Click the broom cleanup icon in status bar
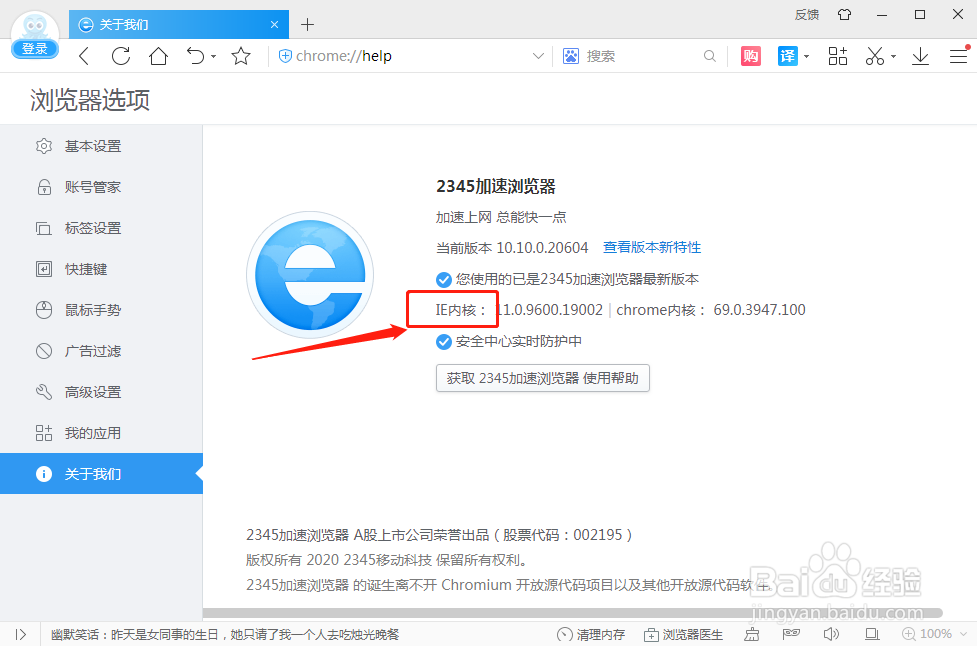This screenshot has width=977, height=646. (x=752, y=634)
